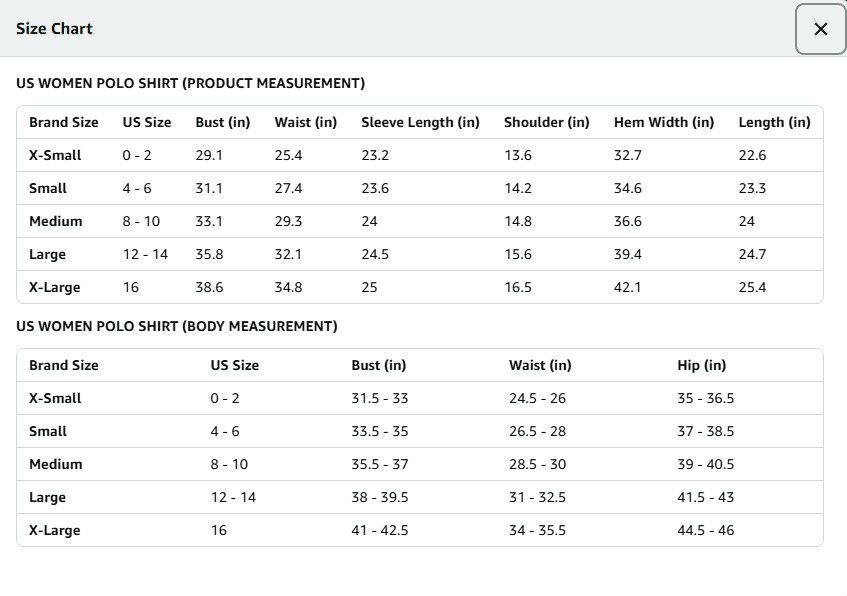
Task: Click the Size Chart dialog title
Action: point(54,29)
